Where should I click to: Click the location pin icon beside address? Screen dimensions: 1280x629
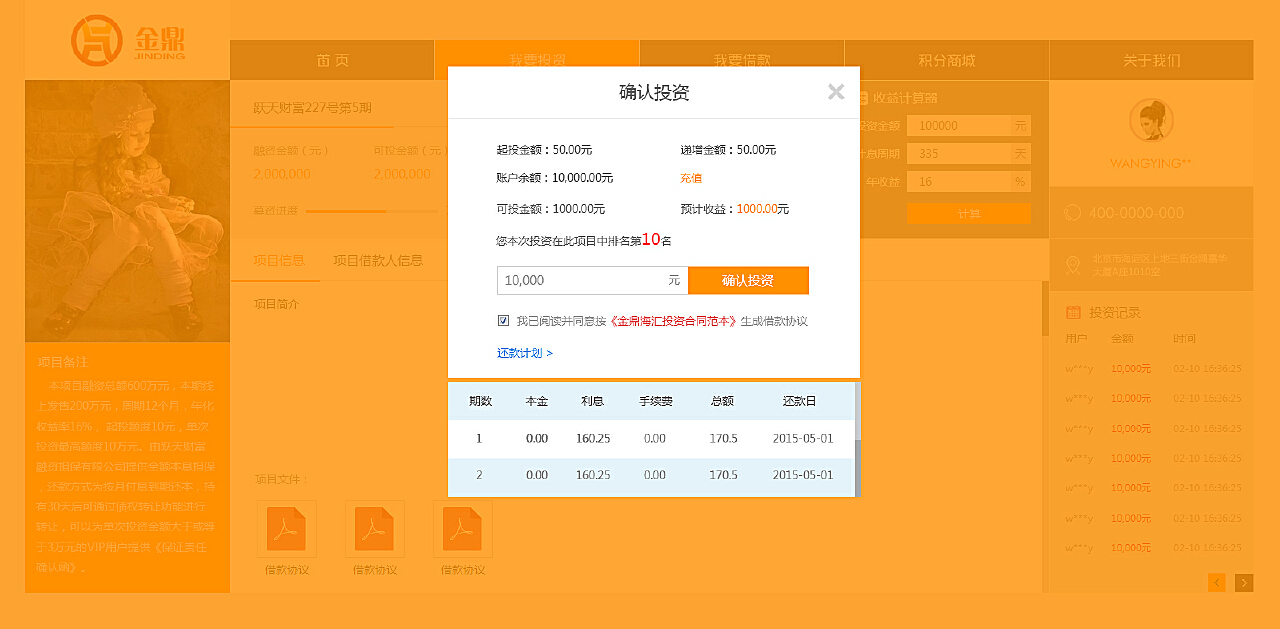[x=1073, y=265]
